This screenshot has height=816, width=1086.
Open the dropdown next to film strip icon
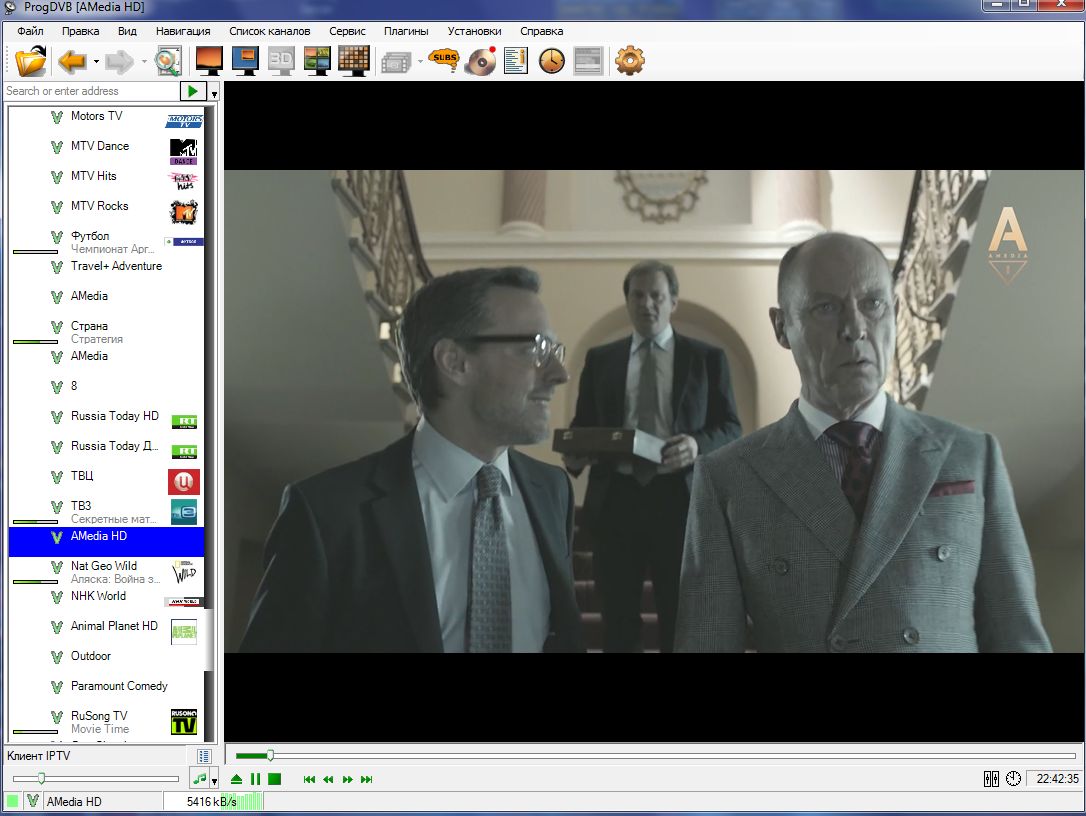[420, 62]
